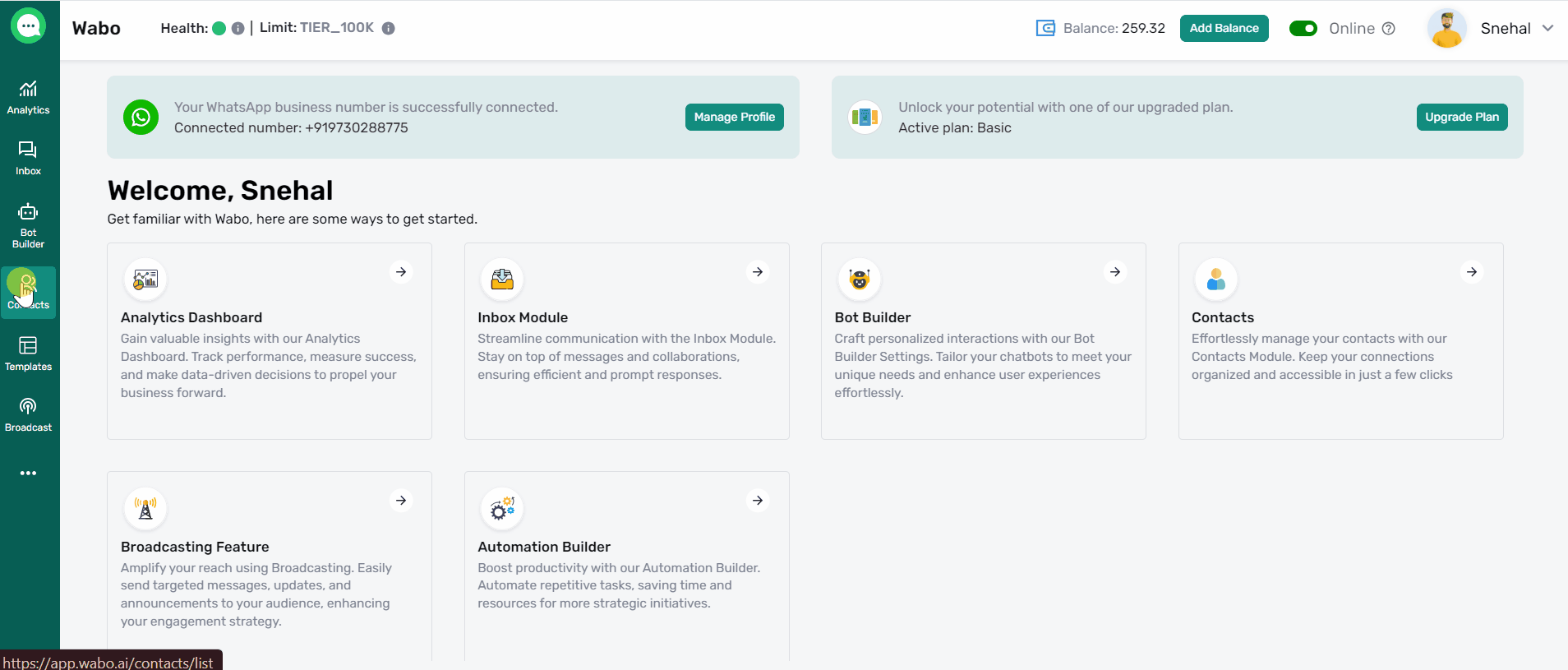This screenshot has height=670, width=1568.
Task: Click the Limit tier info icon
Action: [x=389, y=28]
